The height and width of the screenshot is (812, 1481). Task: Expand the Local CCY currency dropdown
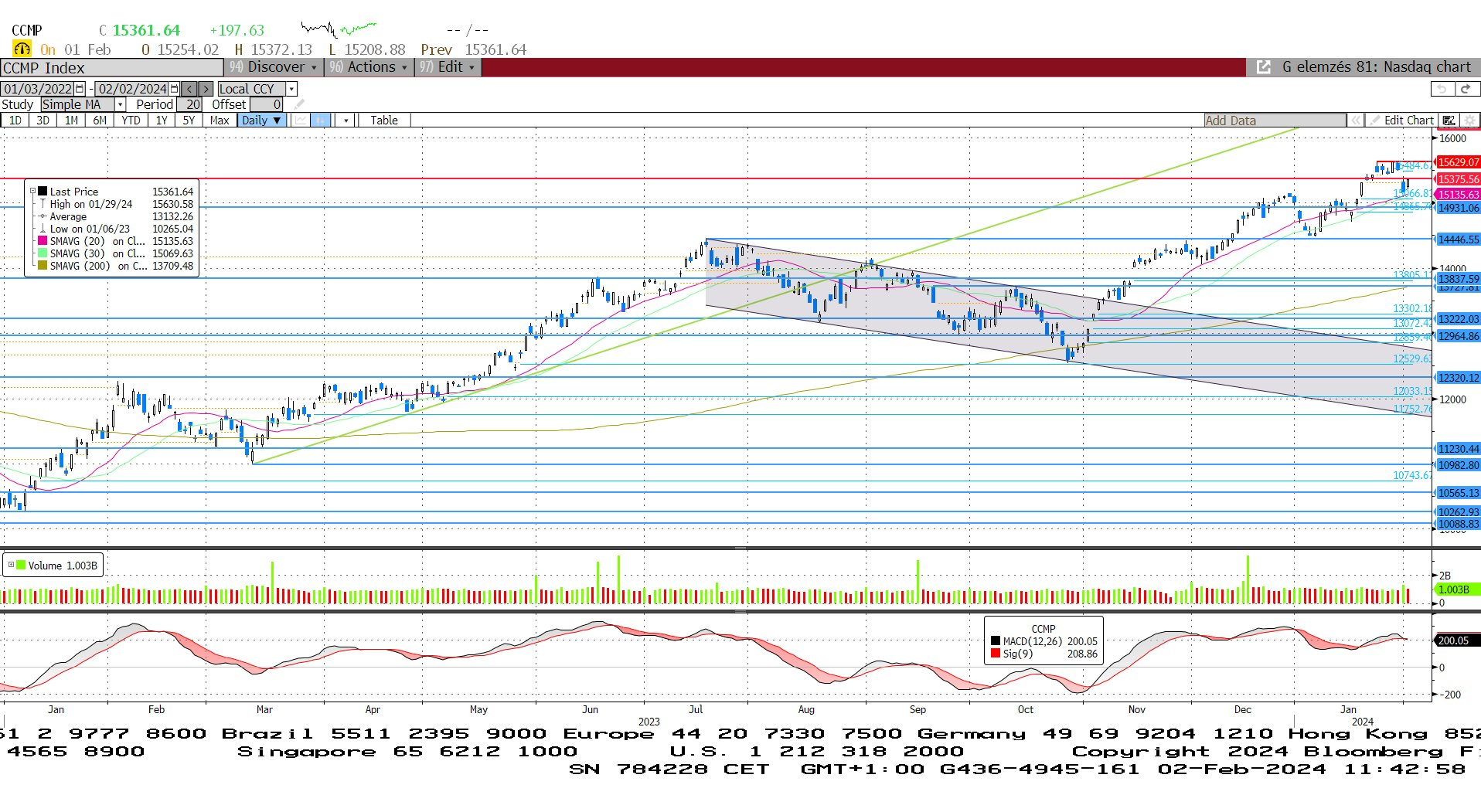click(291, 89)
